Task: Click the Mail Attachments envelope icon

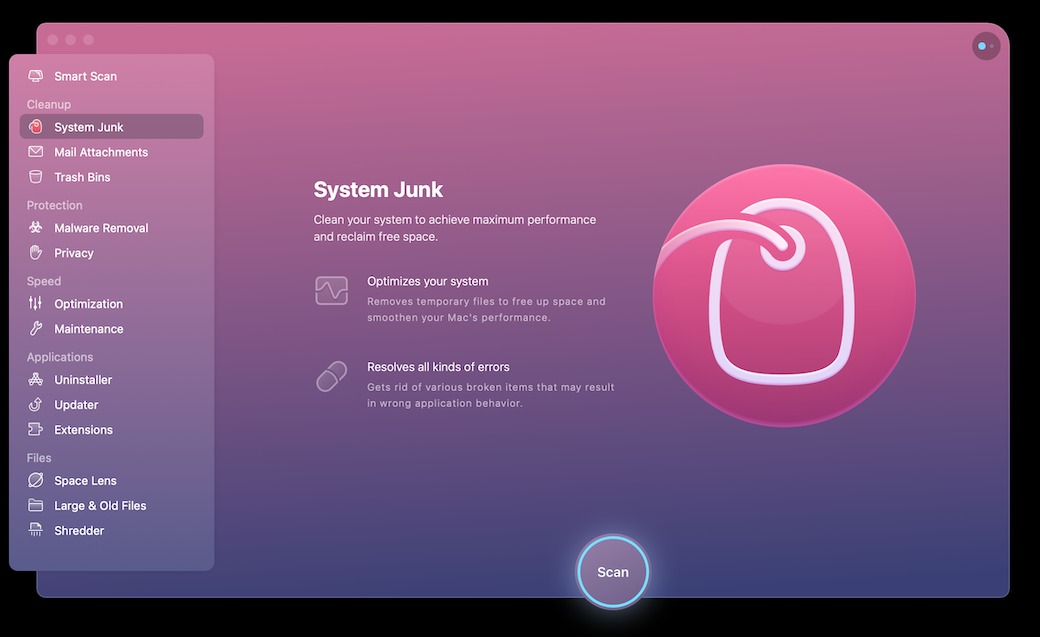Action: tap(36, 152)
